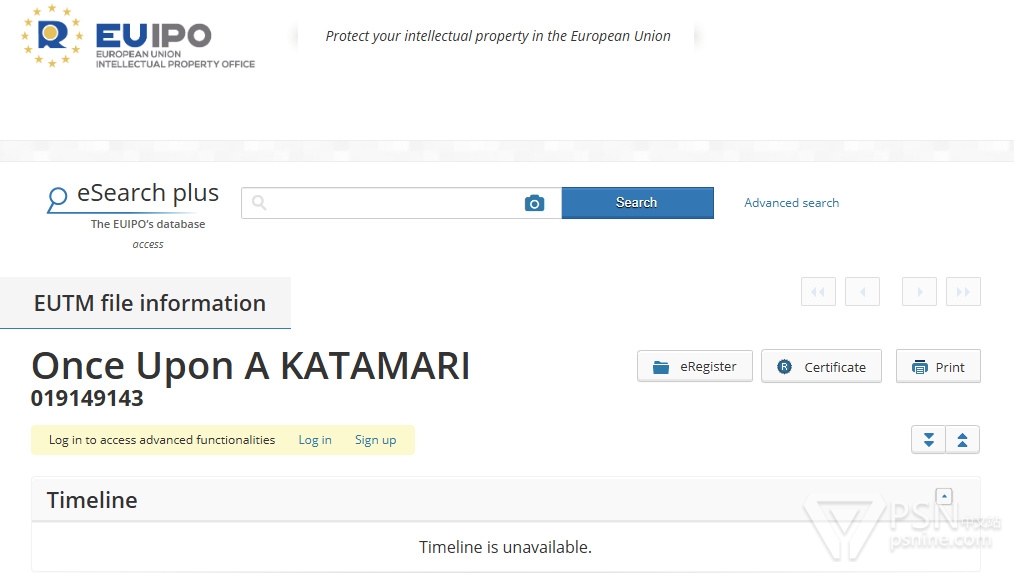Go to last result arrow button
The image size is (1014, 573).
[x=963, y=292]
